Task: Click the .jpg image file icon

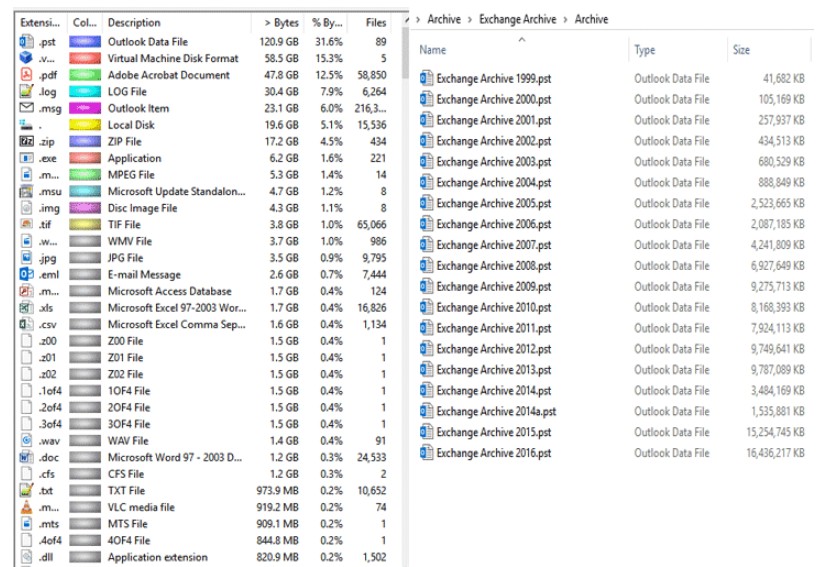Action: pos(26,258)
